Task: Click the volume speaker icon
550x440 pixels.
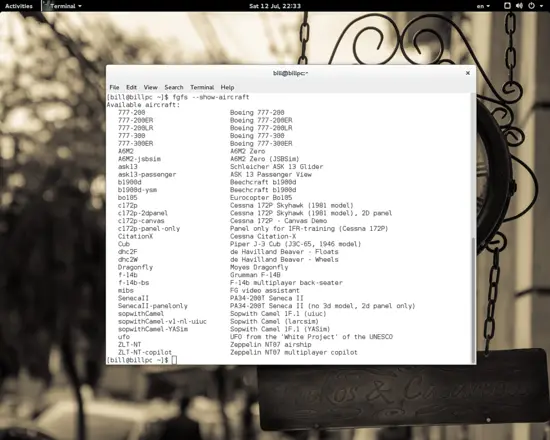Action: coord(519,6)
